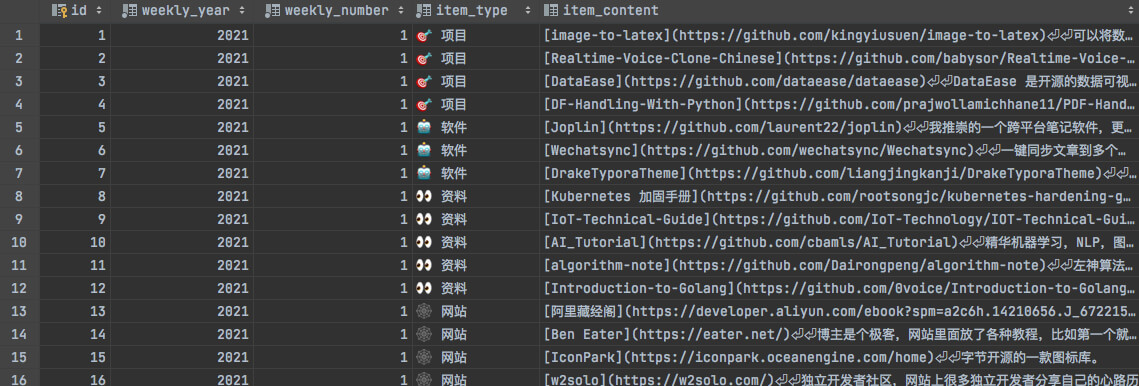The image size is (1139, 386).
Task: Select row number 5 in gutter
Action: pyautogui.click(x=19, y=127)
